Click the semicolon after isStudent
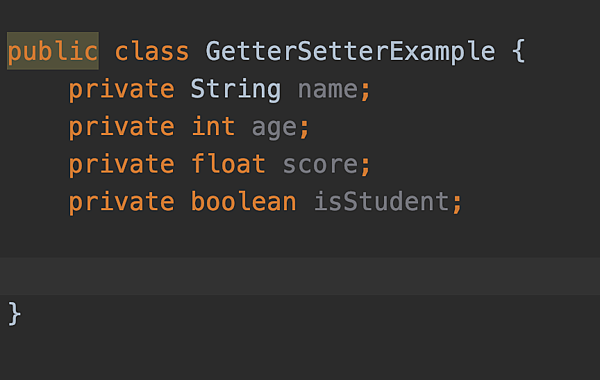This screenshot has height=380, width=600. click(457, 204)
